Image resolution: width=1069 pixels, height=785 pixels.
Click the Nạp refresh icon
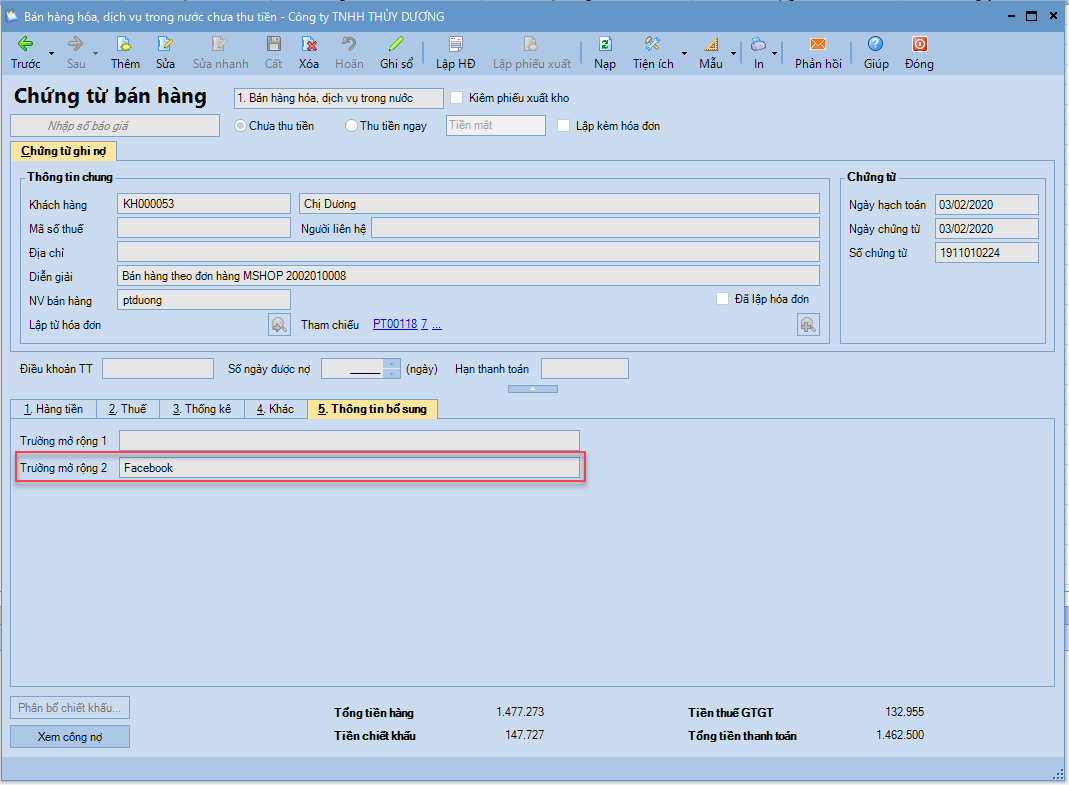click(x=605, y=44)
